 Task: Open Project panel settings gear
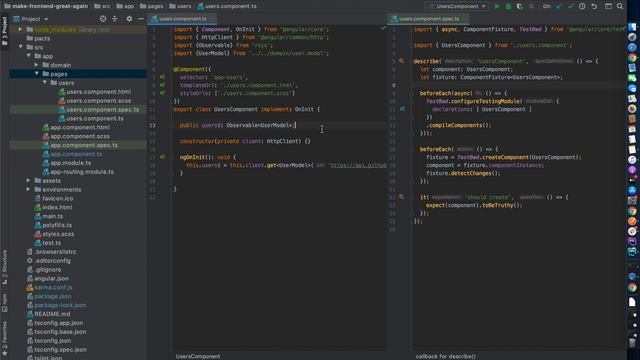pyautogui.click(x=129, y=19)
